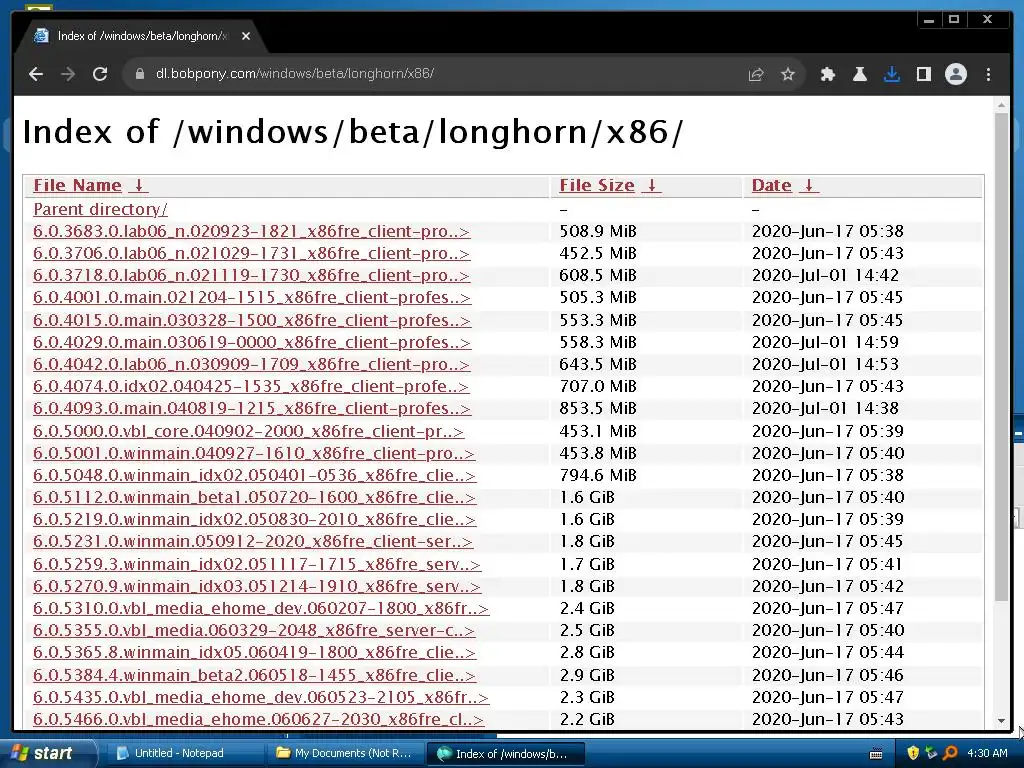Open link 6.0.5259.3.winmain_idx02.051117-1715

[x=257, y=564]
